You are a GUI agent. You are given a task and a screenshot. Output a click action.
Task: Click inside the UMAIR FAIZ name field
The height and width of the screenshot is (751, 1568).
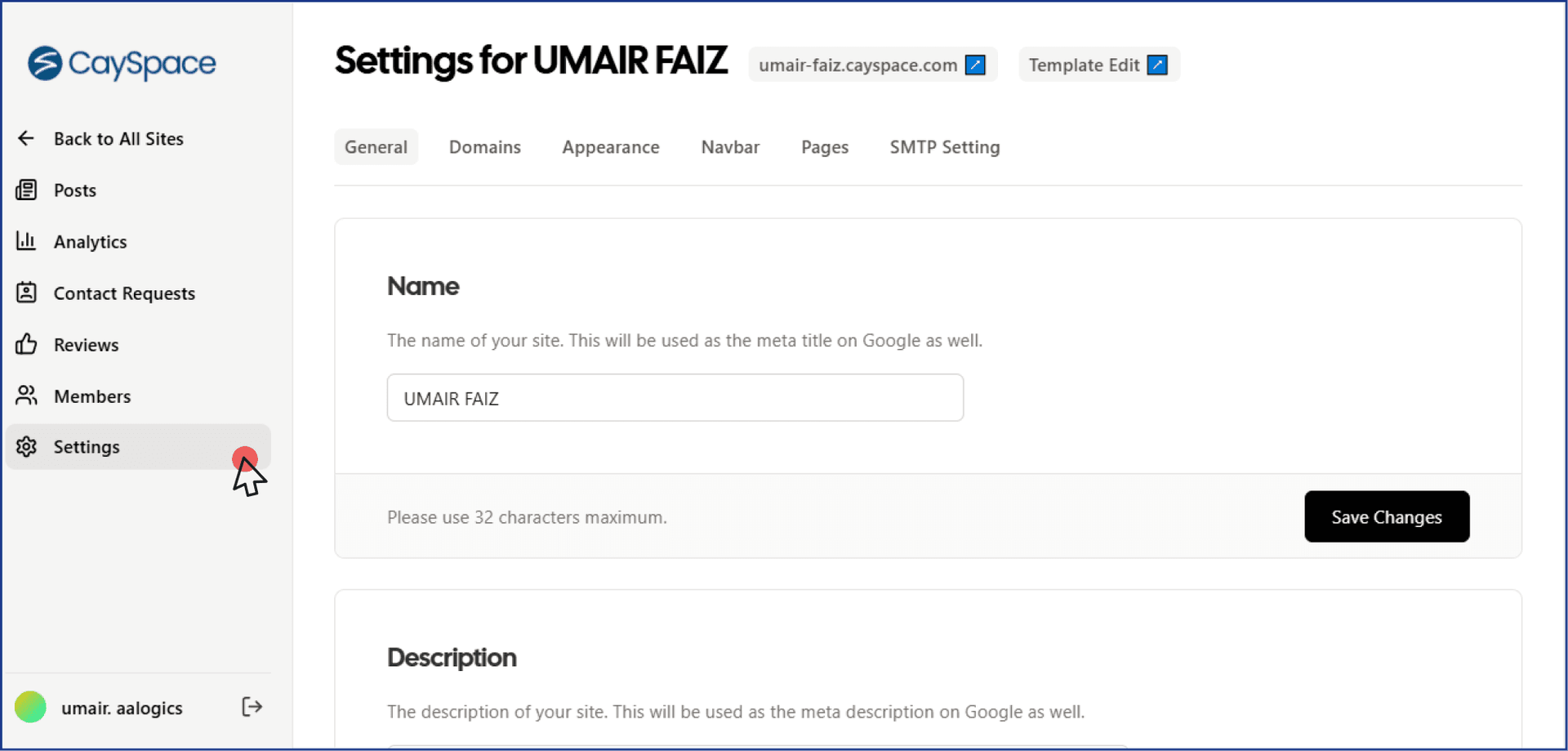point(675,398)
